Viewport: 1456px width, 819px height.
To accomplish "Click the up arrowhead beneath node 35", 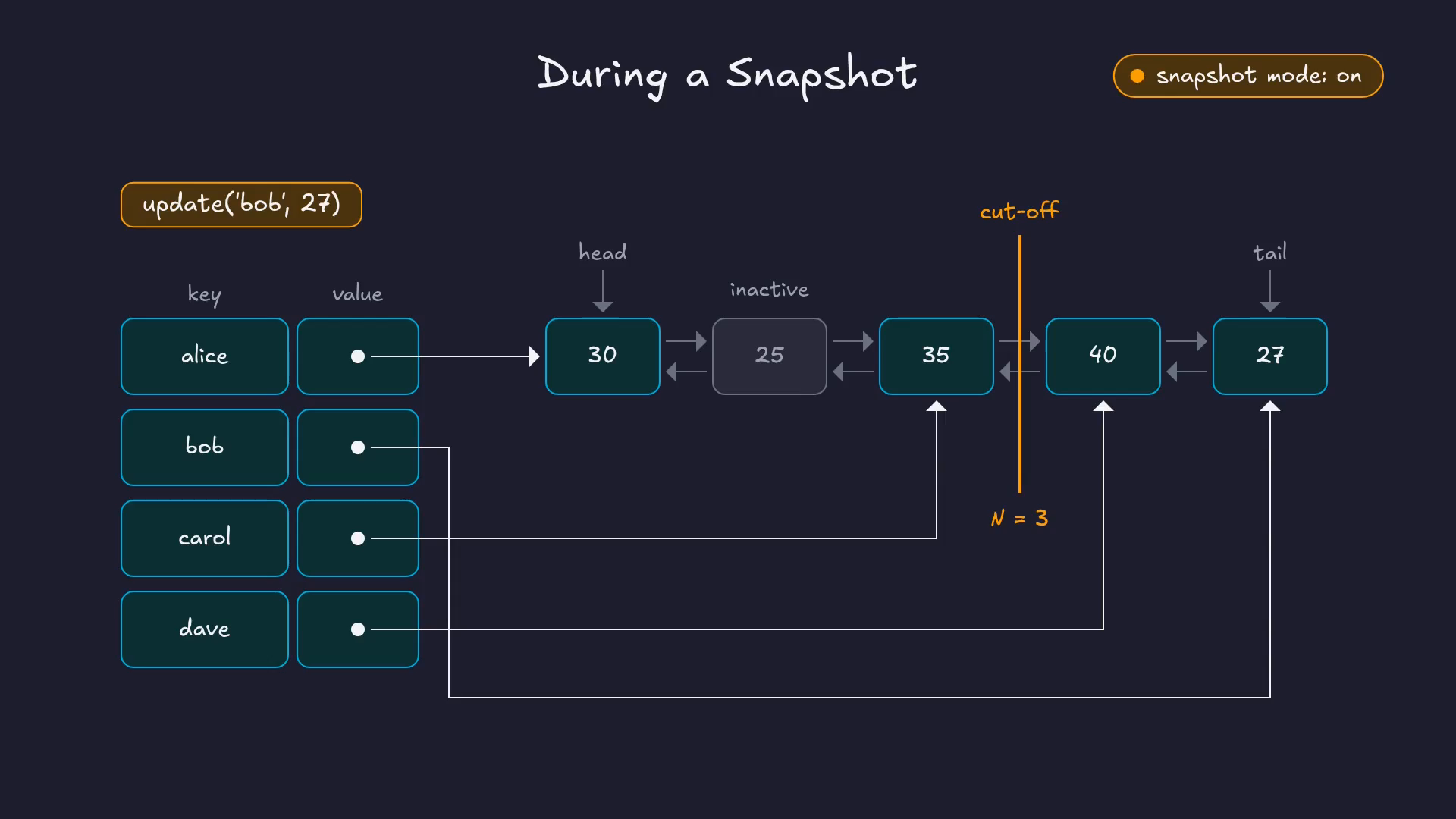I will (x=937, y=406).
